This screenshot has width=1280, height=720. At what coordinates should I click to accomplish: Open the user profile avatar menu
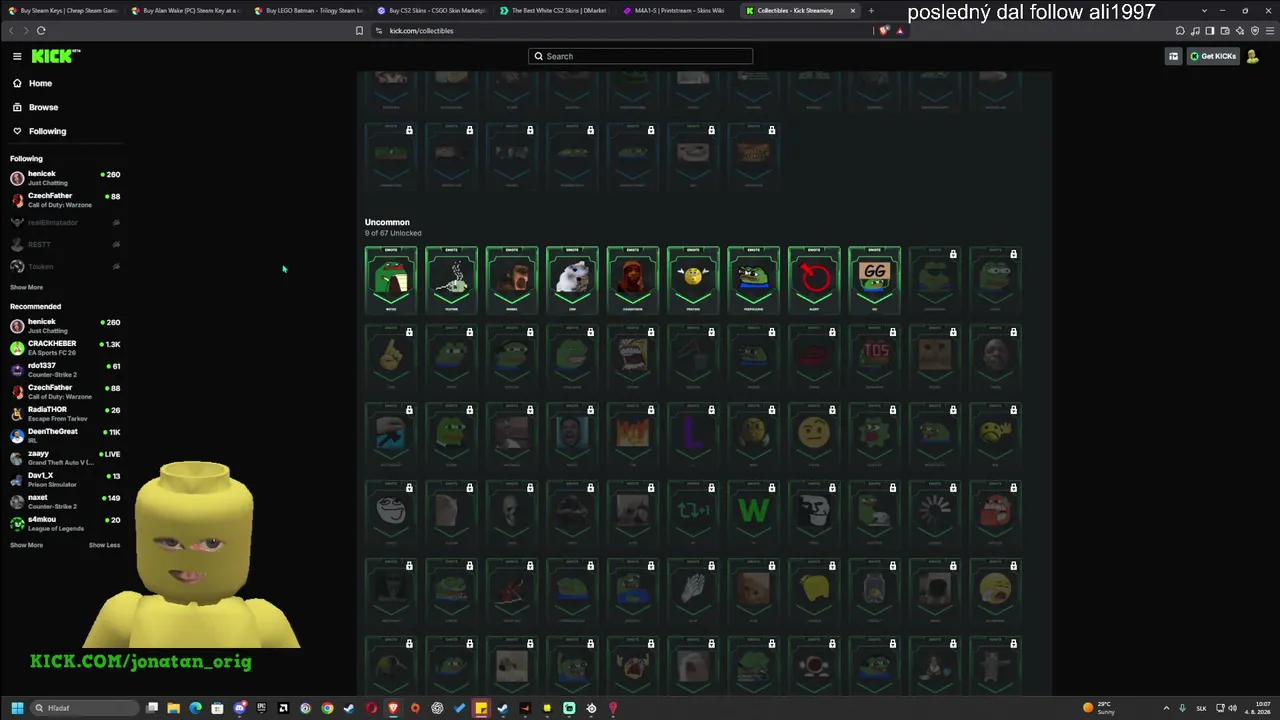tap(1252, 56)
